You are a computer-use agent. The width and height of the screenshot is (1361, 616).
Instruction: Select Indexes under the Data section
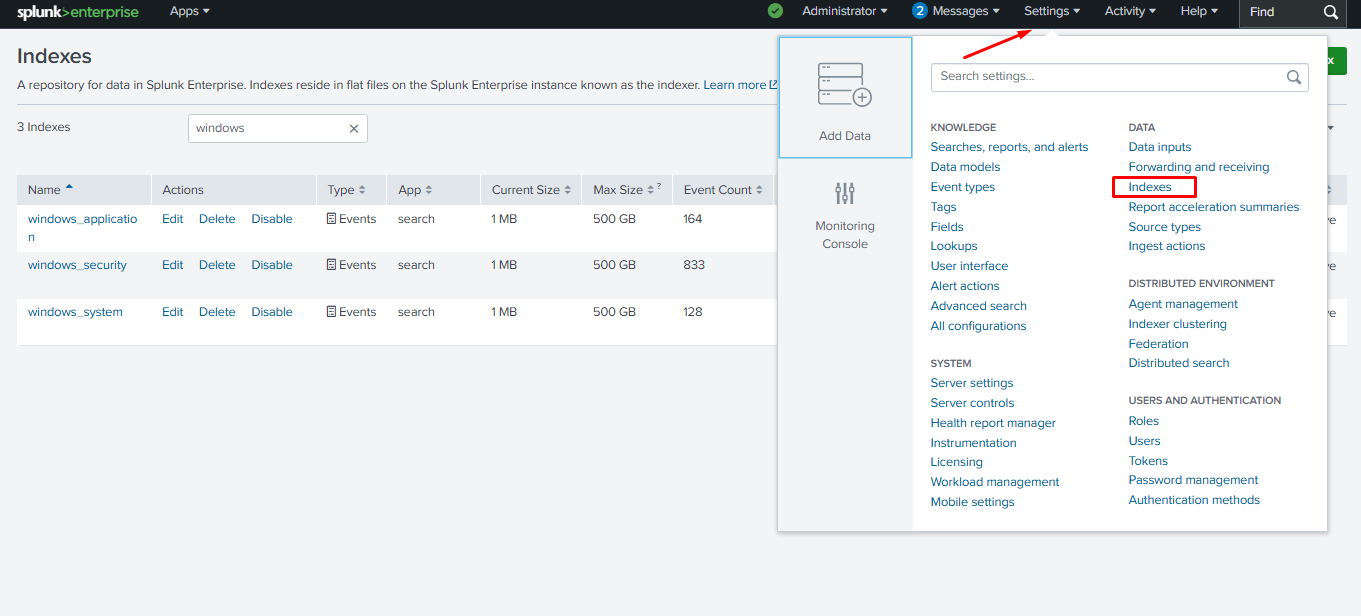tap(1153, 186)
